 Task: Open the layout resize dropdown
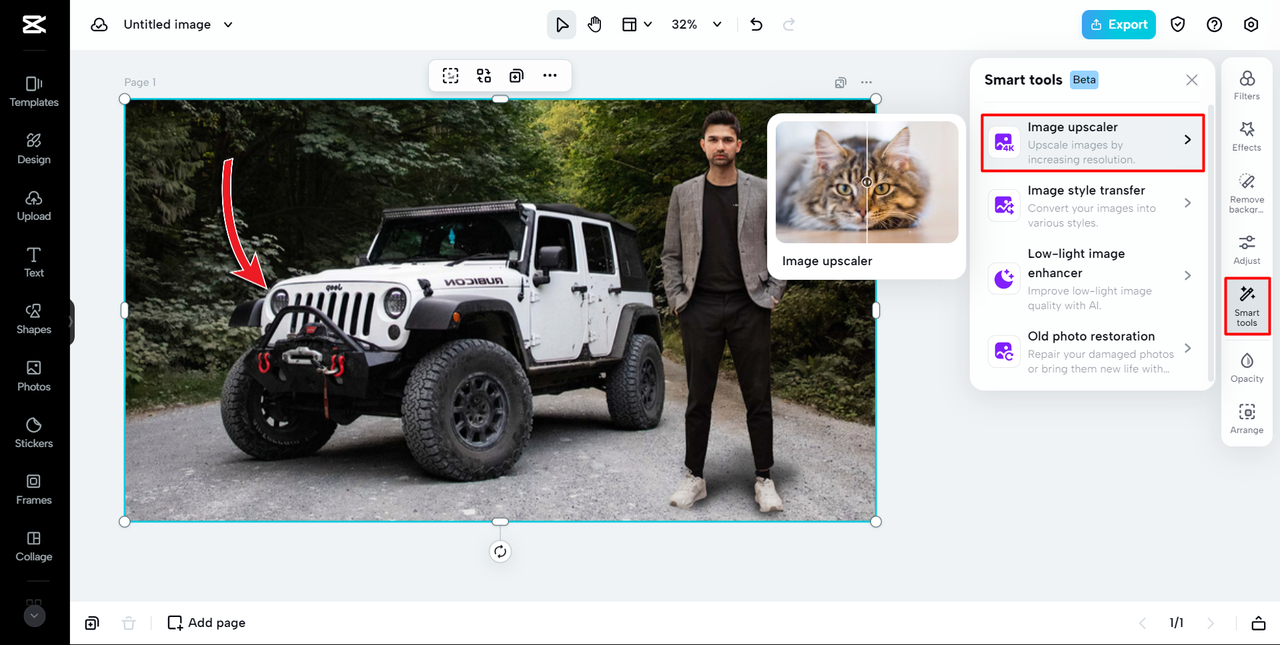click(637, 25)
